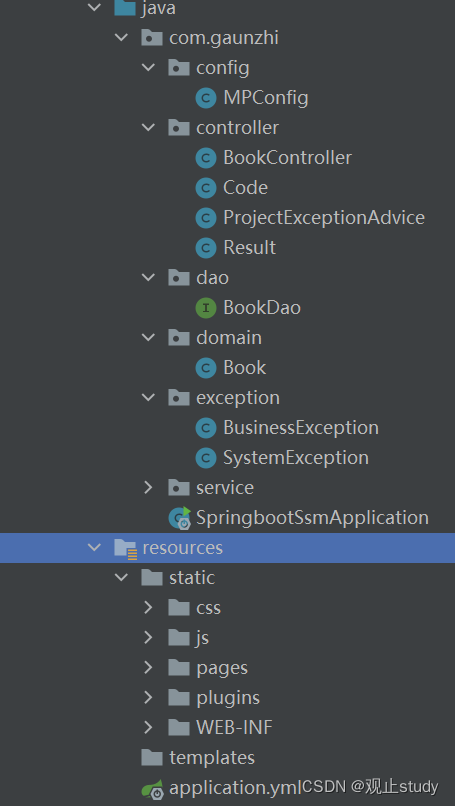This screenshot has height=806, width=455.
Task: Select the BusinessException file name
Action: (x=301, y=428)
